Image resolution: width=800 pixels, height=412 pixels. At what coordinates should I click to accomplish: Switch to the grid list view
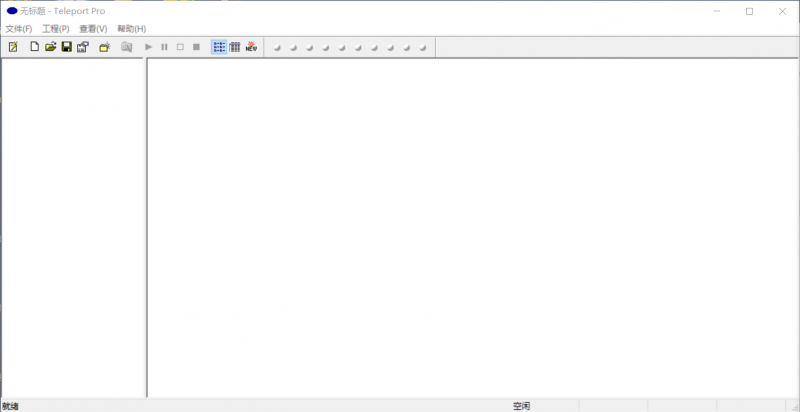[x=235, y=47]
